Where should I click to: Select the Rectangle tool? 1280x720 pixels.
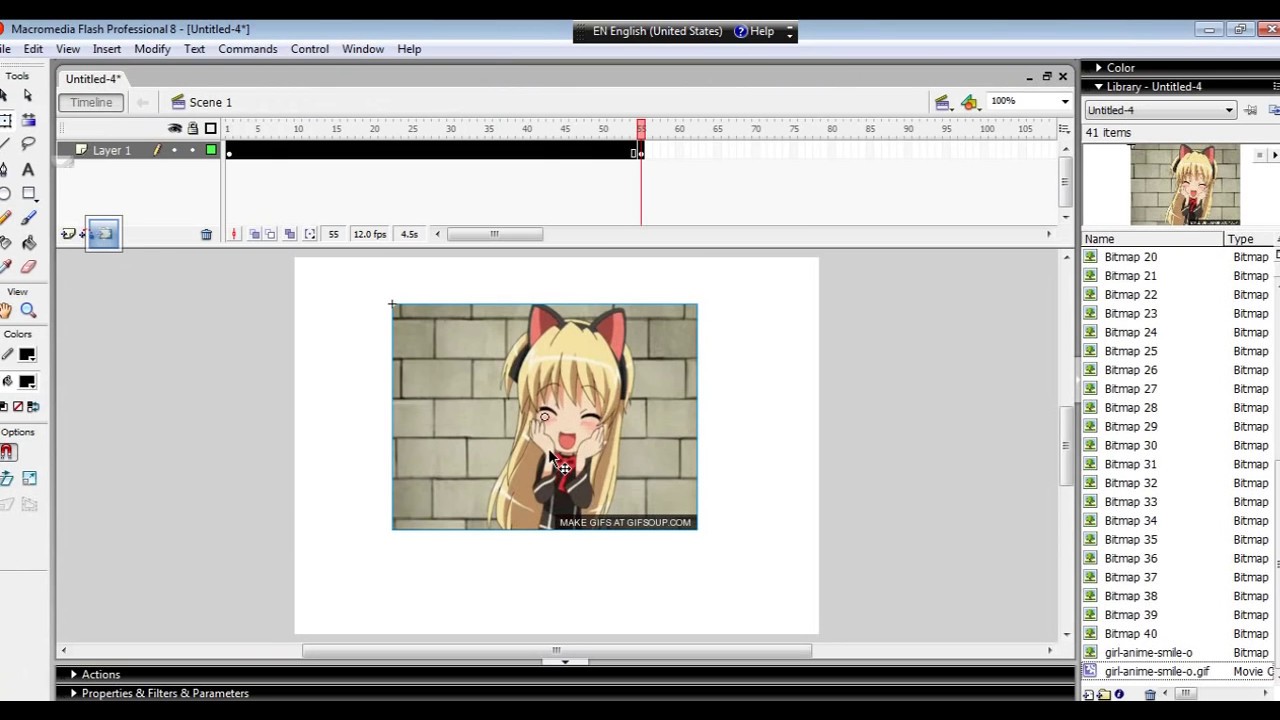(28, 194)
